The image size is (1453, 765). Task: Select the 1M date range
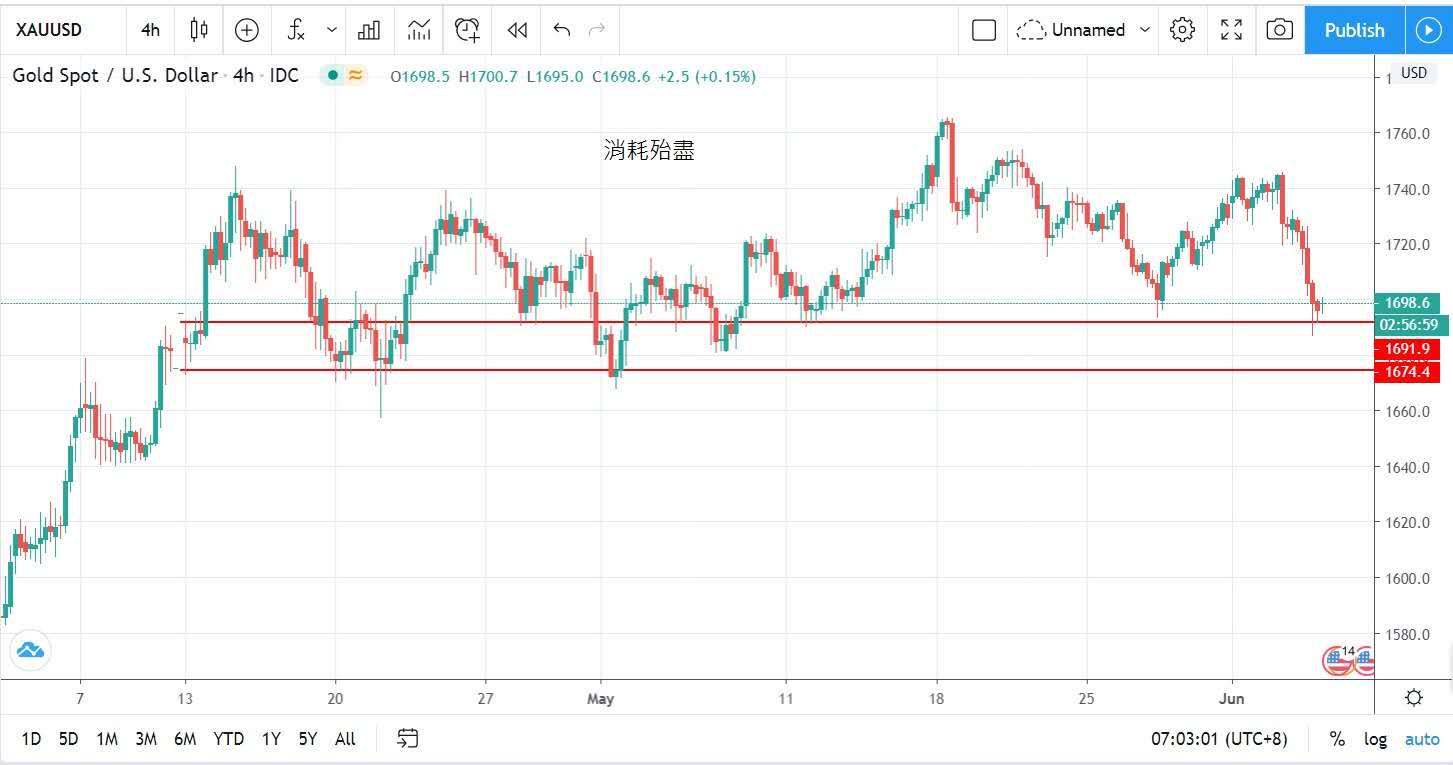[107, 739]
